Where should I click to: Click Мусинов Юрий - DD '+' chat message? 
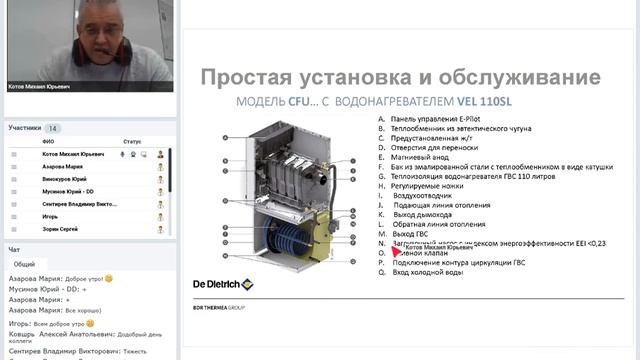point(47,289)
